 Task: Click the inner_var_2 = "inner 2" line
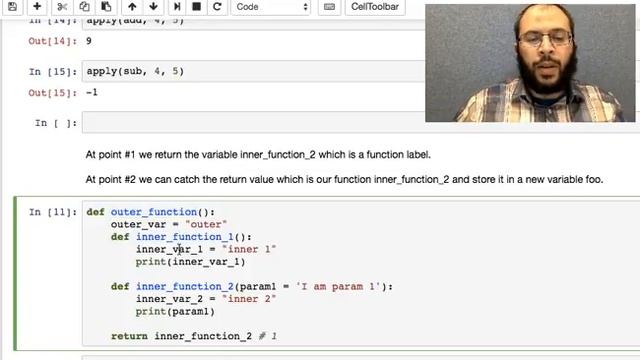click(x=206, y=299)
